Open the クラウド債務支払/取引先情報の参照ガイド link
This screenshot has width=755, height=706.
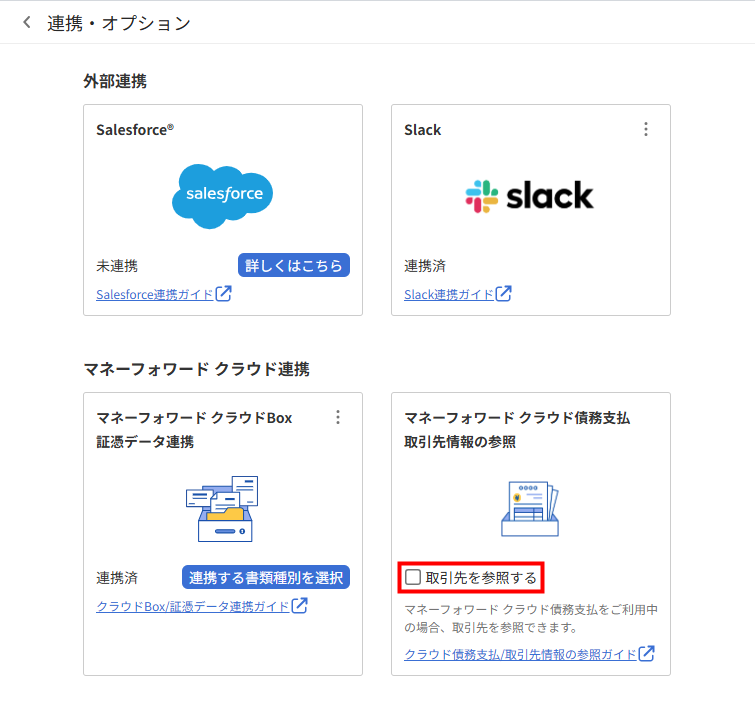coord(520,654)
